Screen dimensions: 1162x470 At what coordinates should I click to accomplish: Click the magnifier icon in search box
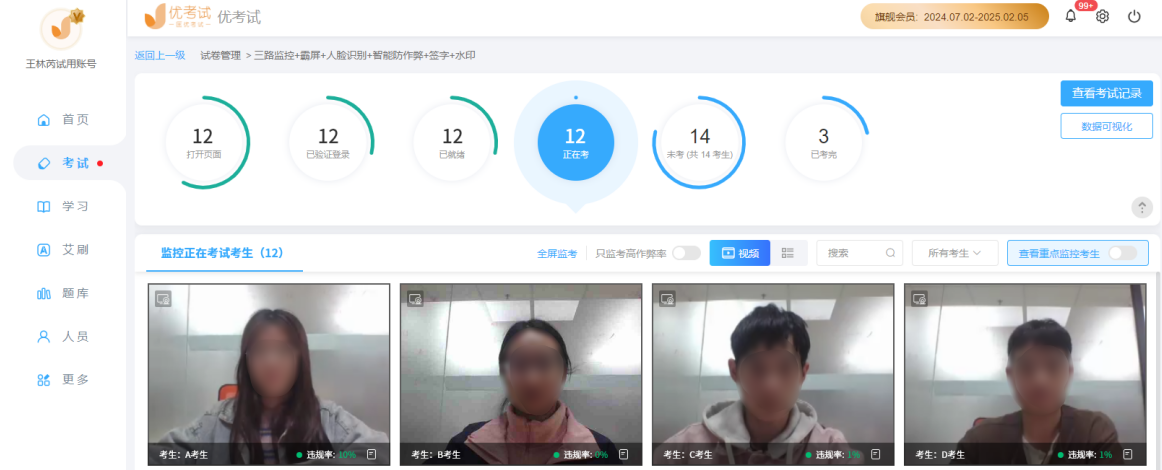coord(890,253)
